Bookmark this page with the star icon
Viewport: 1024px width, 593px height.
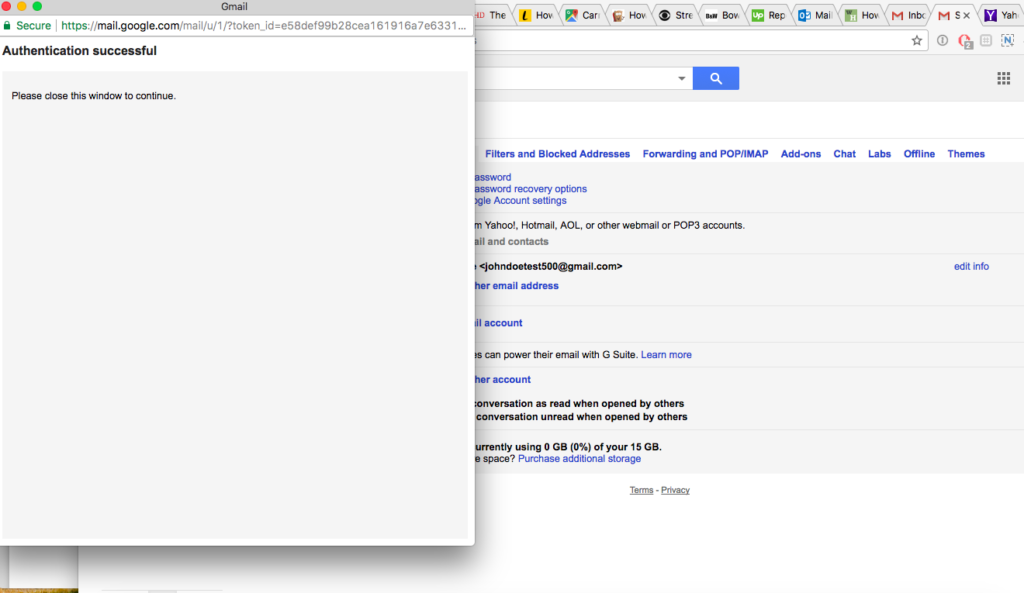(x=916, y=41)
